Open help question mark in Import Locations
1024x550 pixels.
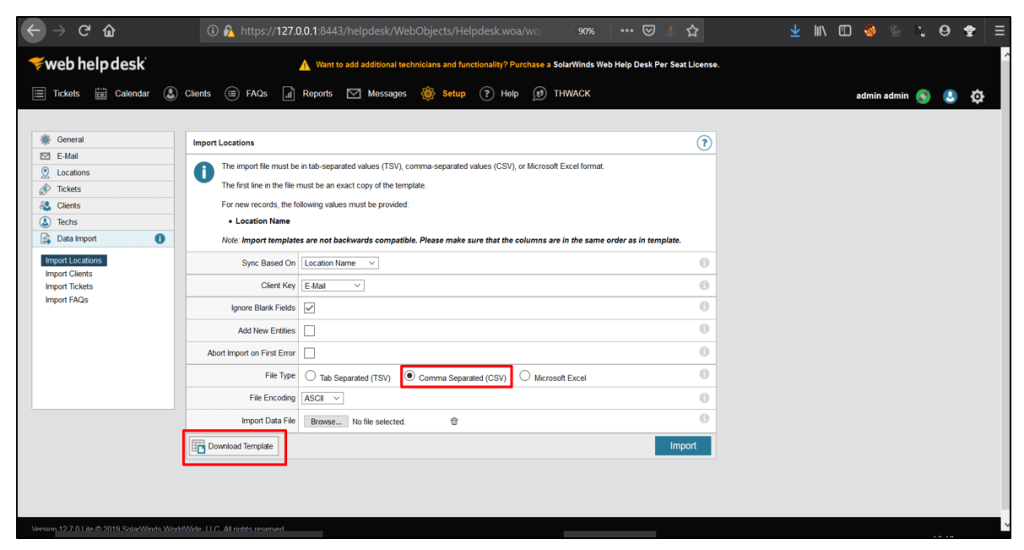tap(703, 143)
